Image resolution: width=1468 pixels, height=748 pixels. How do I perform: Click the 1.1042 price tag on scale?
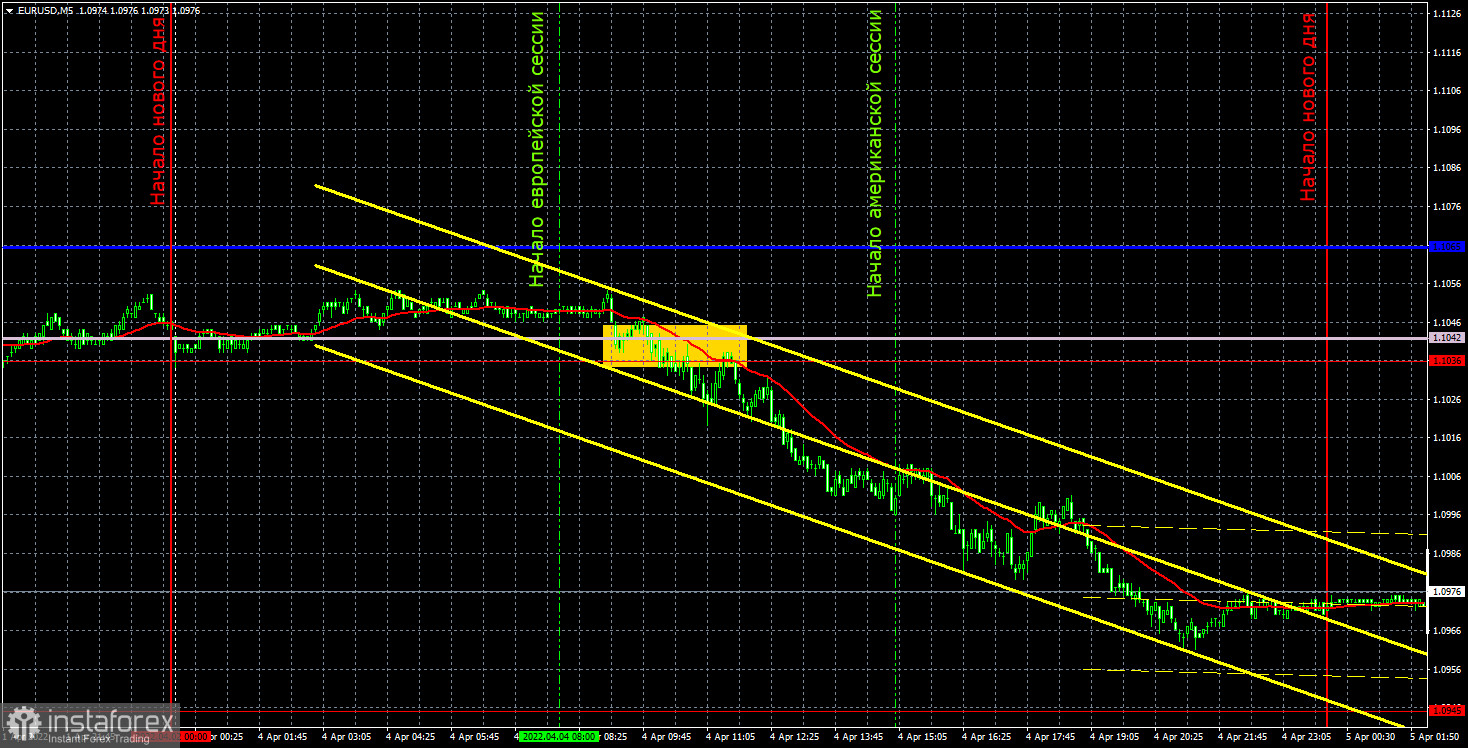click(1447, 338)
